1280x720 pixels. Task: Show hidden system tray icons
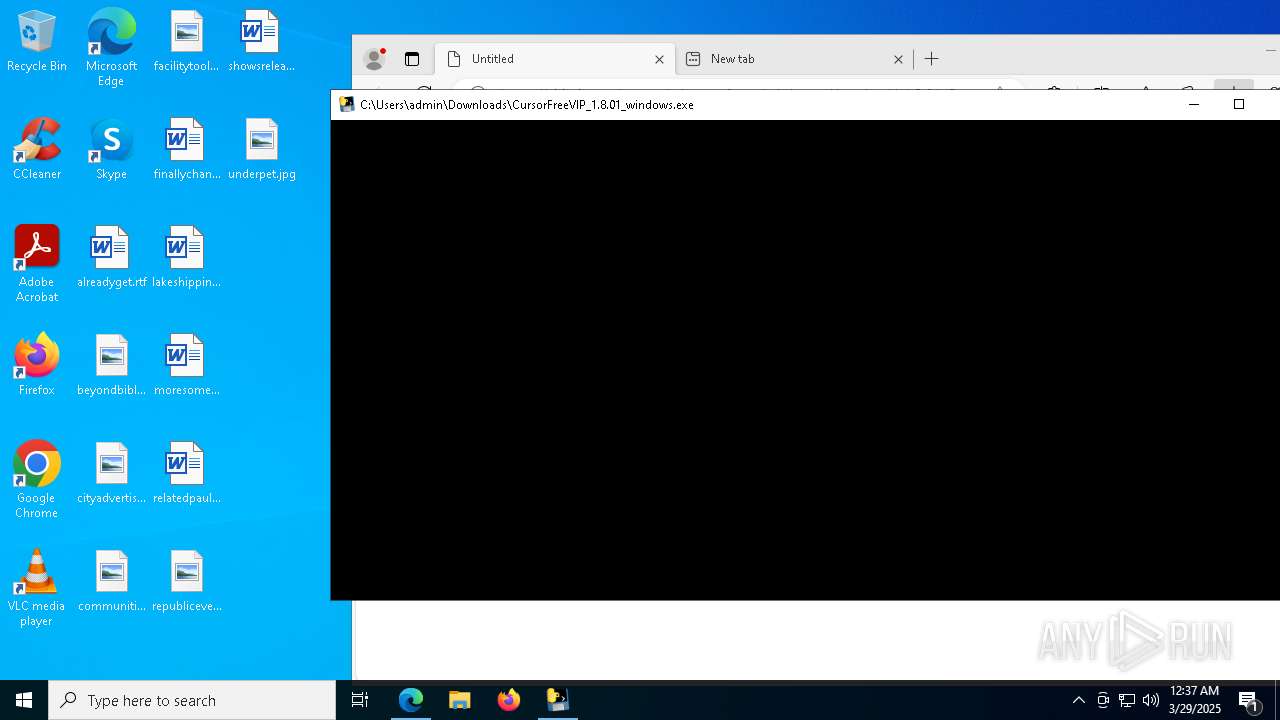[x=1078, y=700]
